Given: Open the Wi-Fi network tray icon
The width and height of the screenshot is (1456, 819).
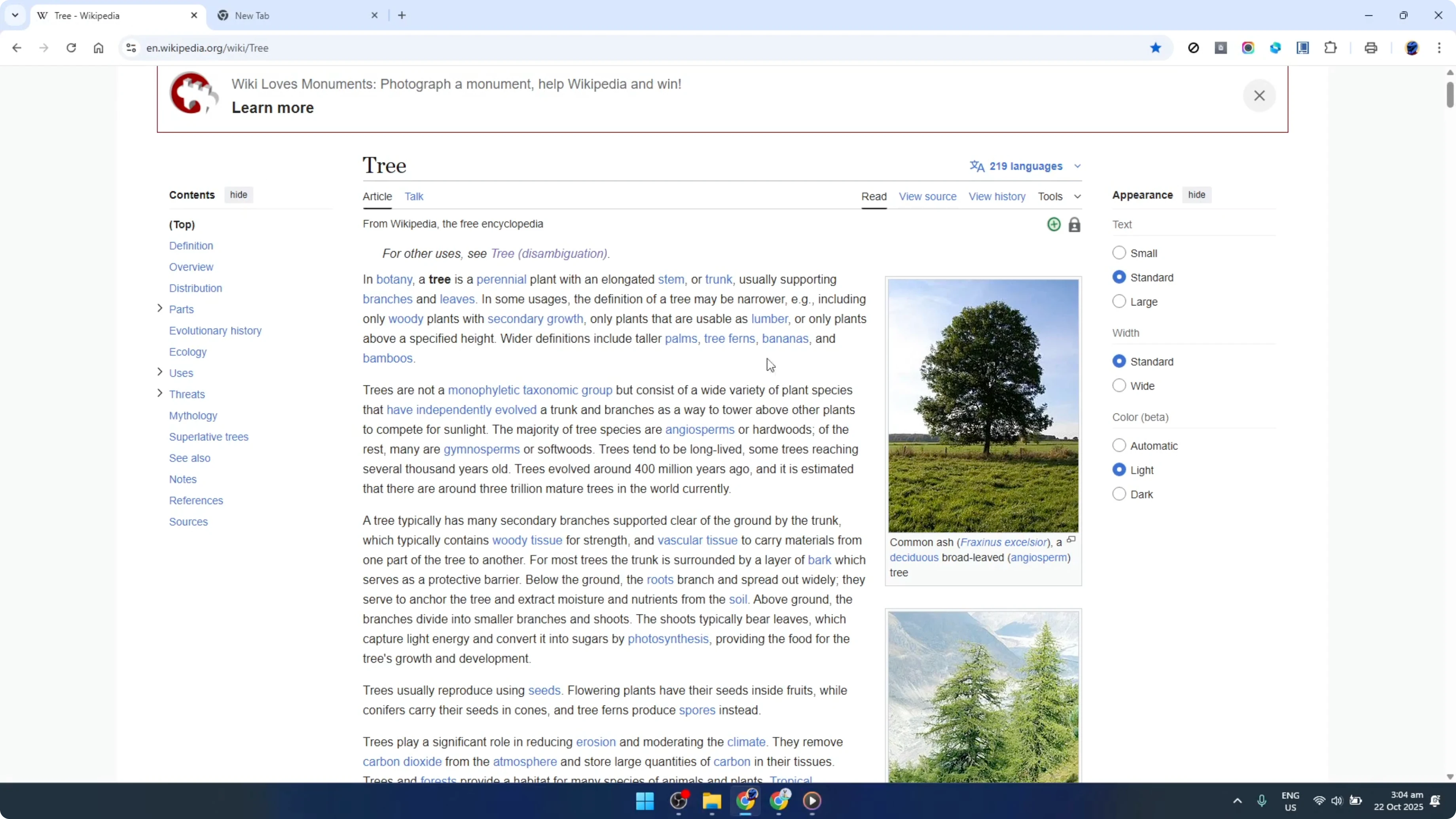Looking at the screenshot, I should (x=1319, y=800).
